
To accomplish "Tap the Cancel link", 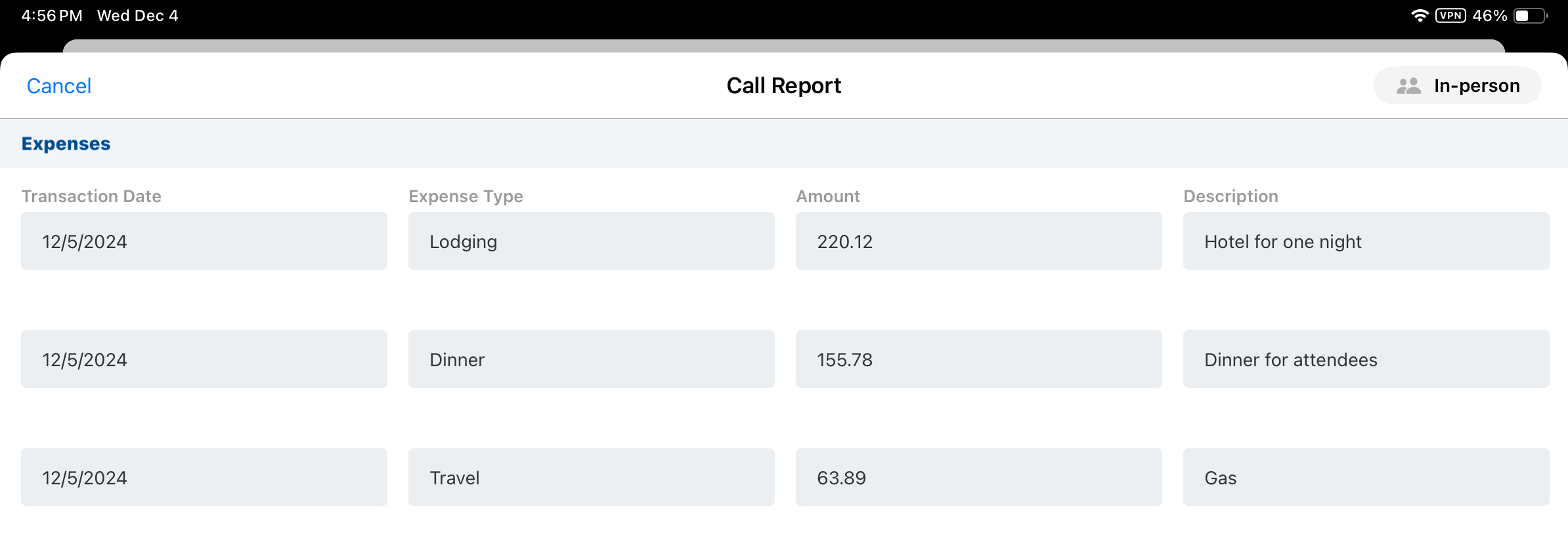I will click(58, 86).
